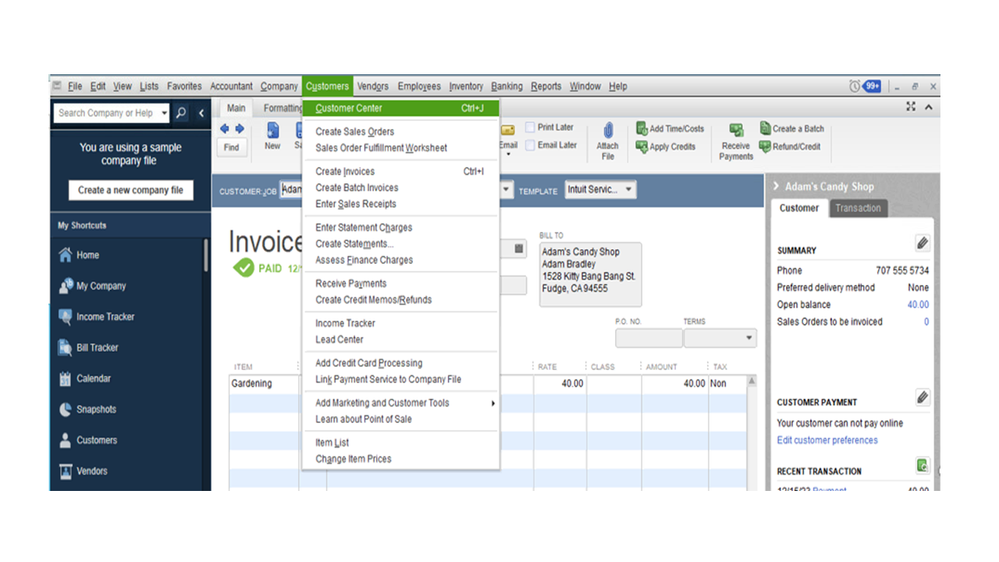
Task: Go to previous invoice arrow
Action: click(224, 129)
